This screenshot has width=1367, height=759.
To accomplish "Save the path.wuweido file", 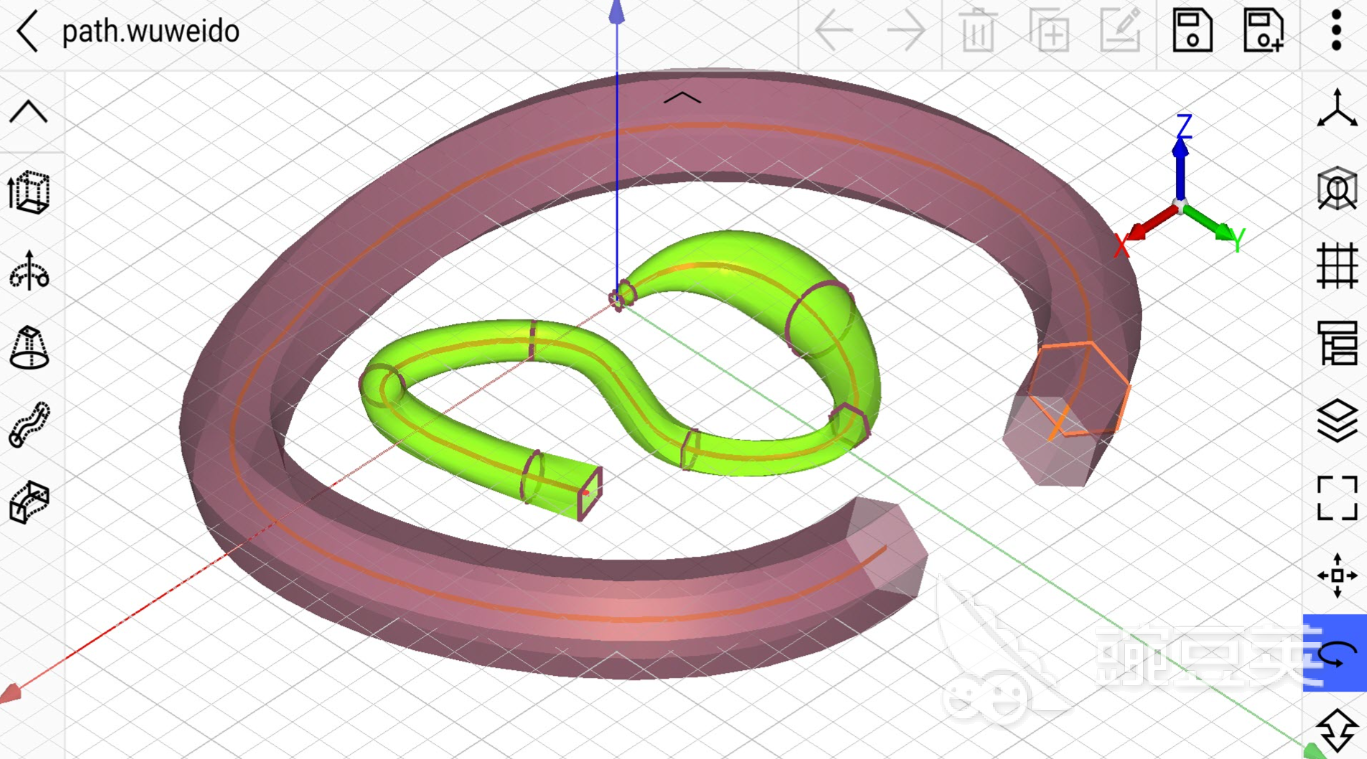I will coord(1190,31).
